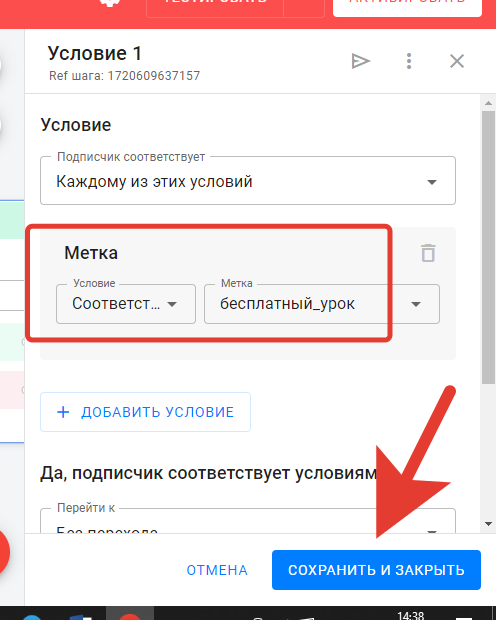
Task: Click the panel scrollbar up arrow
Action: tap(488, 104)
